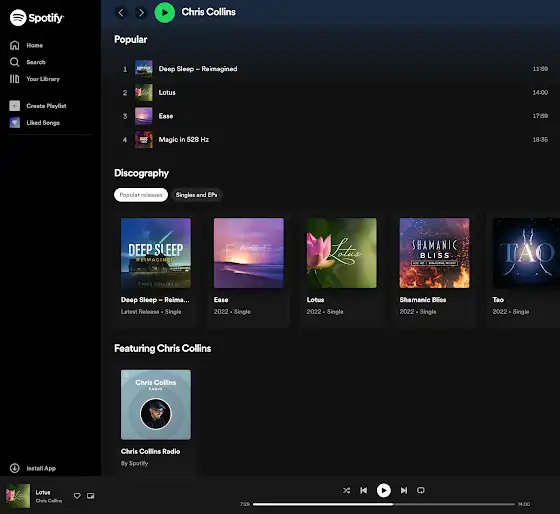The image size is (560, 514).
Task: Open the Ease album cover in Discography
Action: coord(249,253)
